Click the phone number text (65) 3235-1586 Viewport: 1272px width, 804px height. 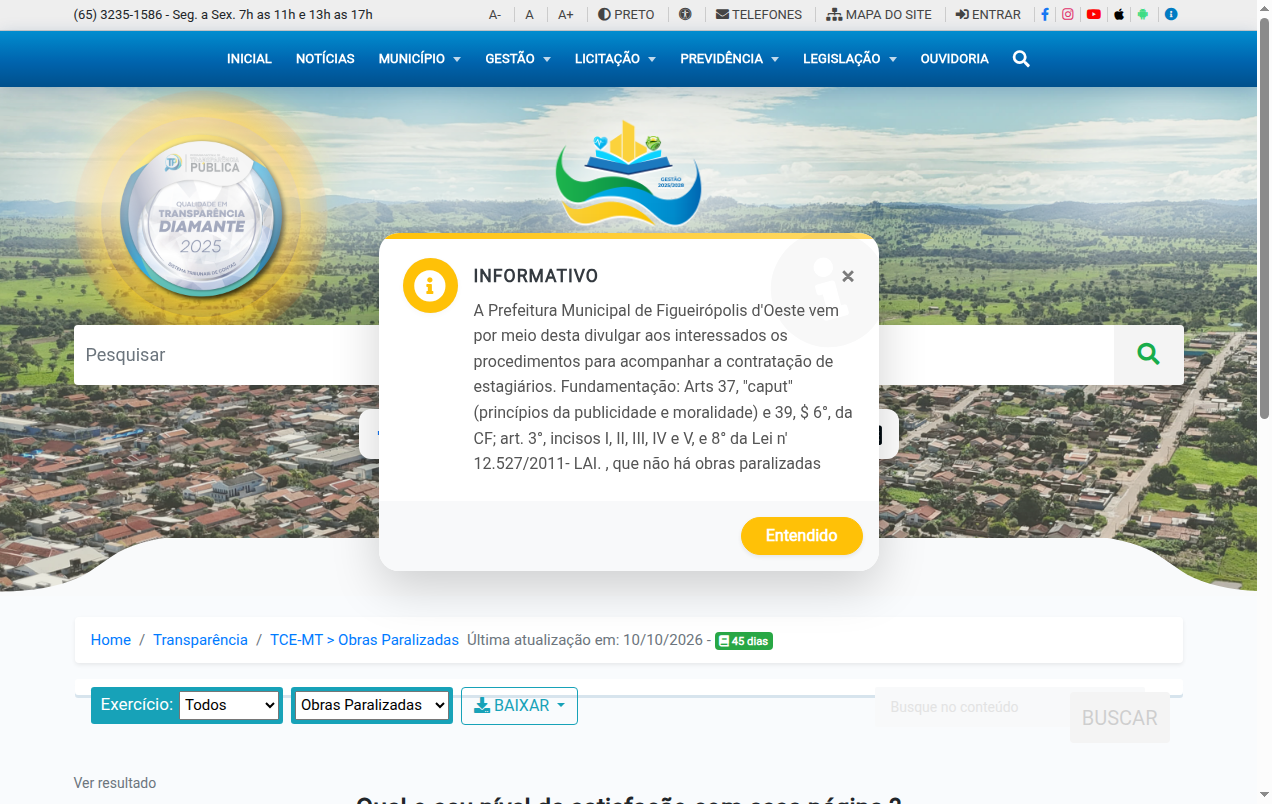(x=117, y=15)
